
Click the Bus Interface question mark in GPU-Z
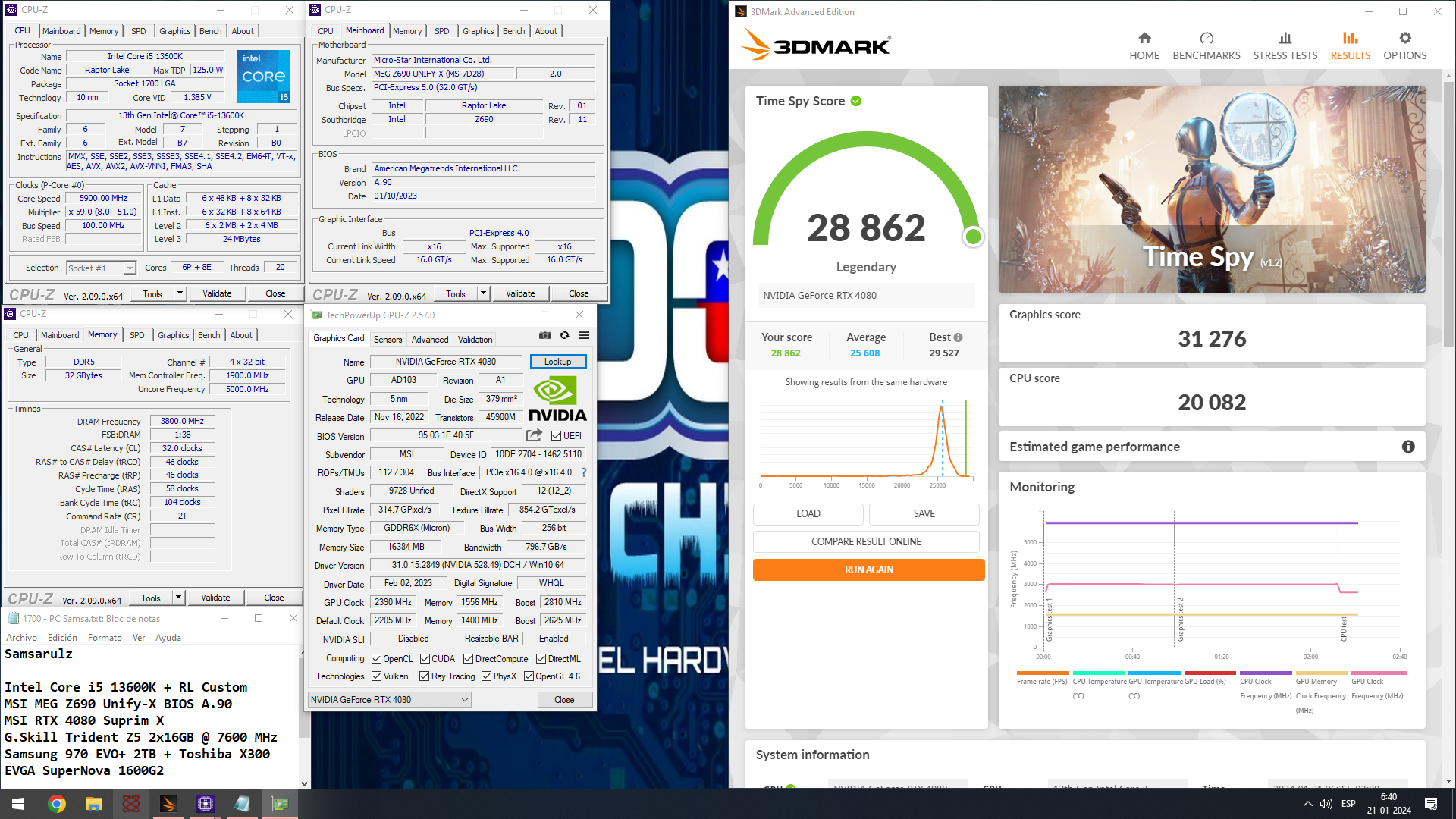pos(584,472)
